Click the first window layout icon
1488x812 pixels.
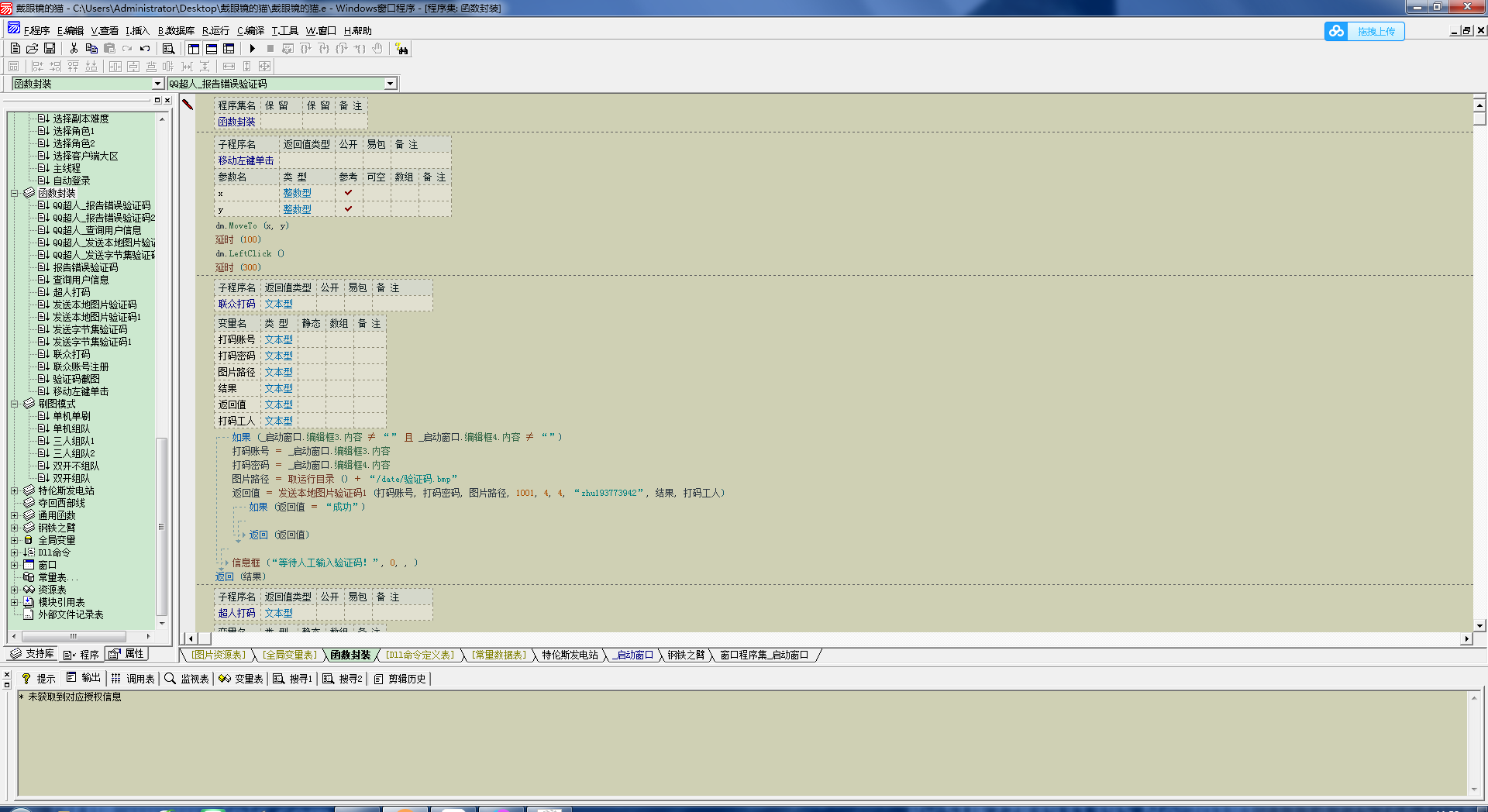tap(194, 48)
